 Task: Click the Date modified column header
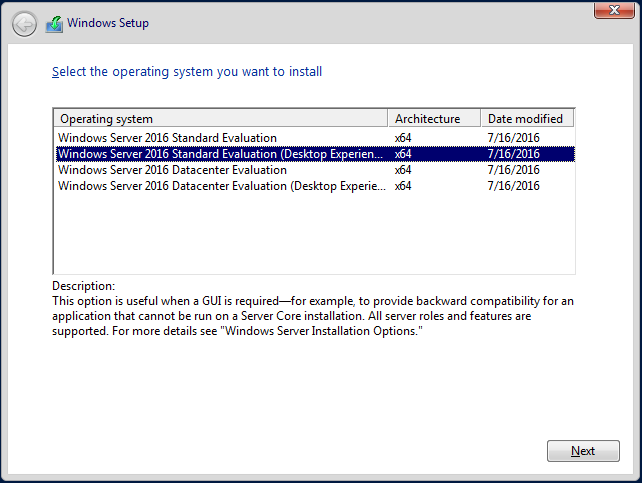click(x=527, y=119)
